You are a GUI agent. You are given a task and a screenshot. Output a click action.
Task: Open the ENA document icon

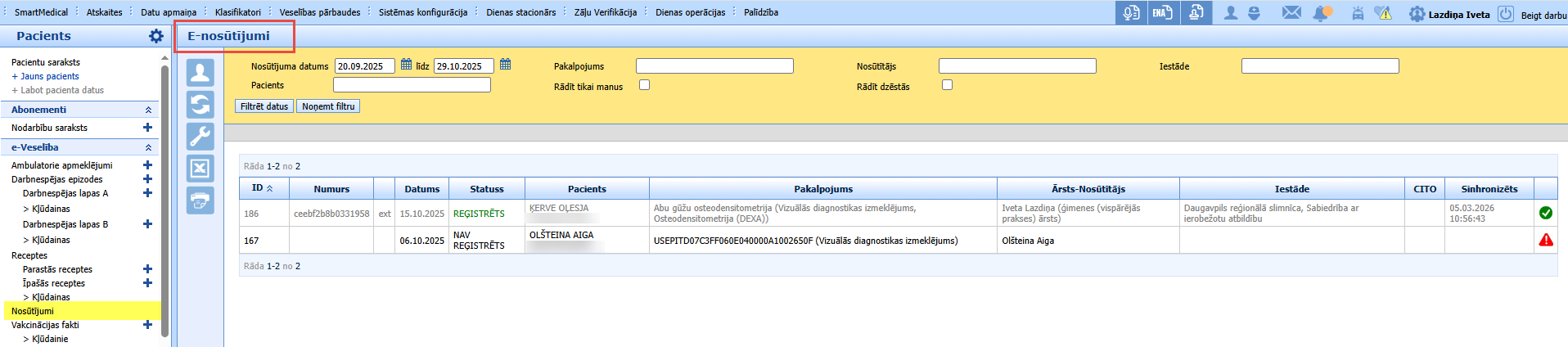pyautogui.click(x=1163, y=13)
